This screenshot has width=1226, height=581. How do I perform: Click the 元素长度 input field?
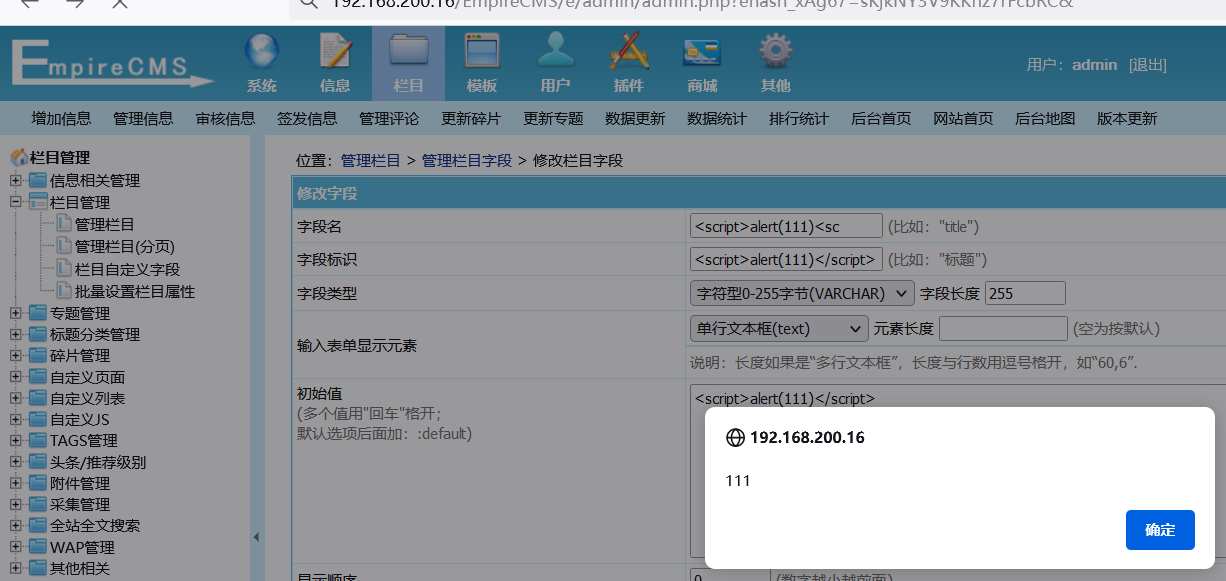tap(1003, 328)
